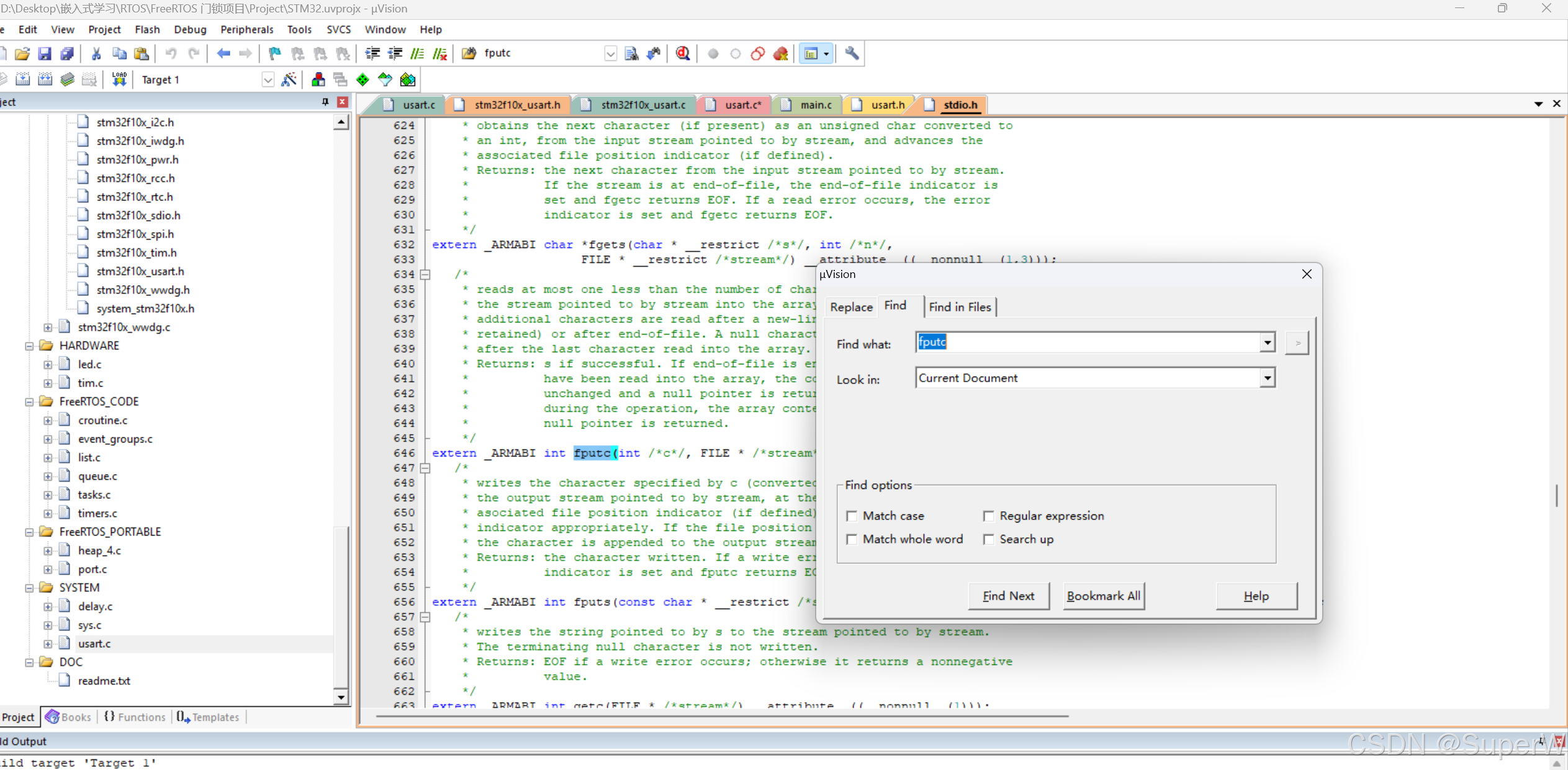Viewport: 1568px width, 770px height.
Task: Collapse the FreeRTOS_CODE folder
Action: click(x=29, y=402)
